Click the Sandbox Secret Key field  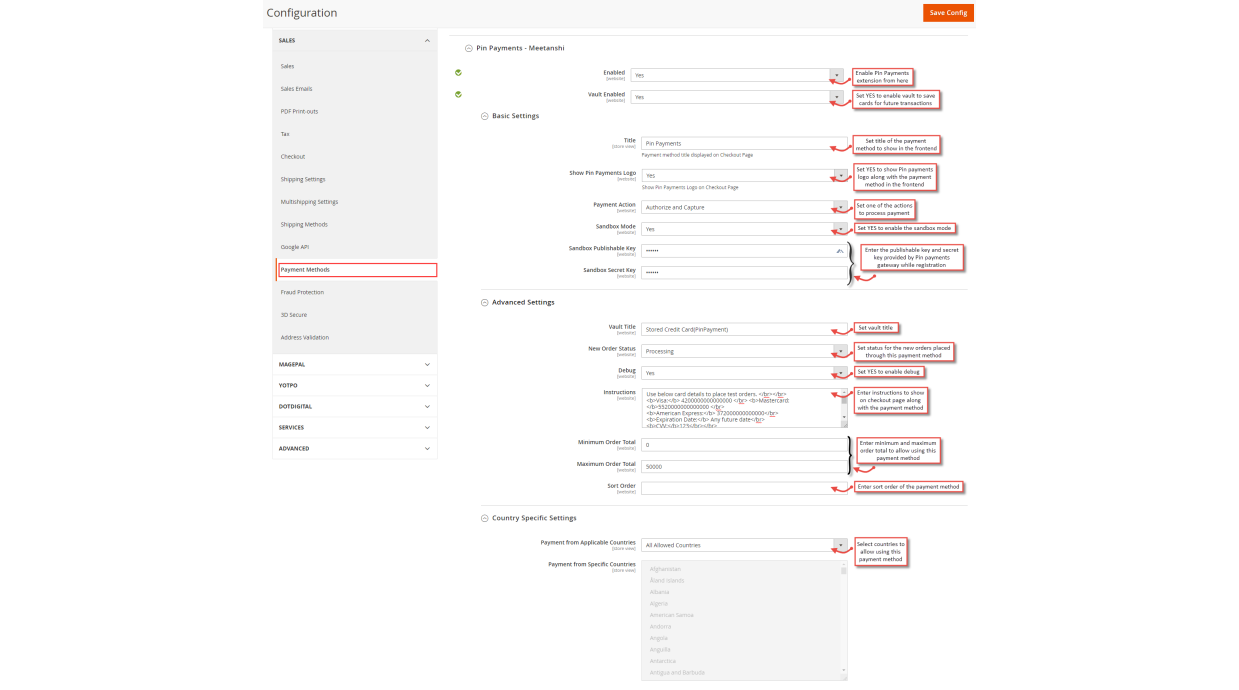744,272
